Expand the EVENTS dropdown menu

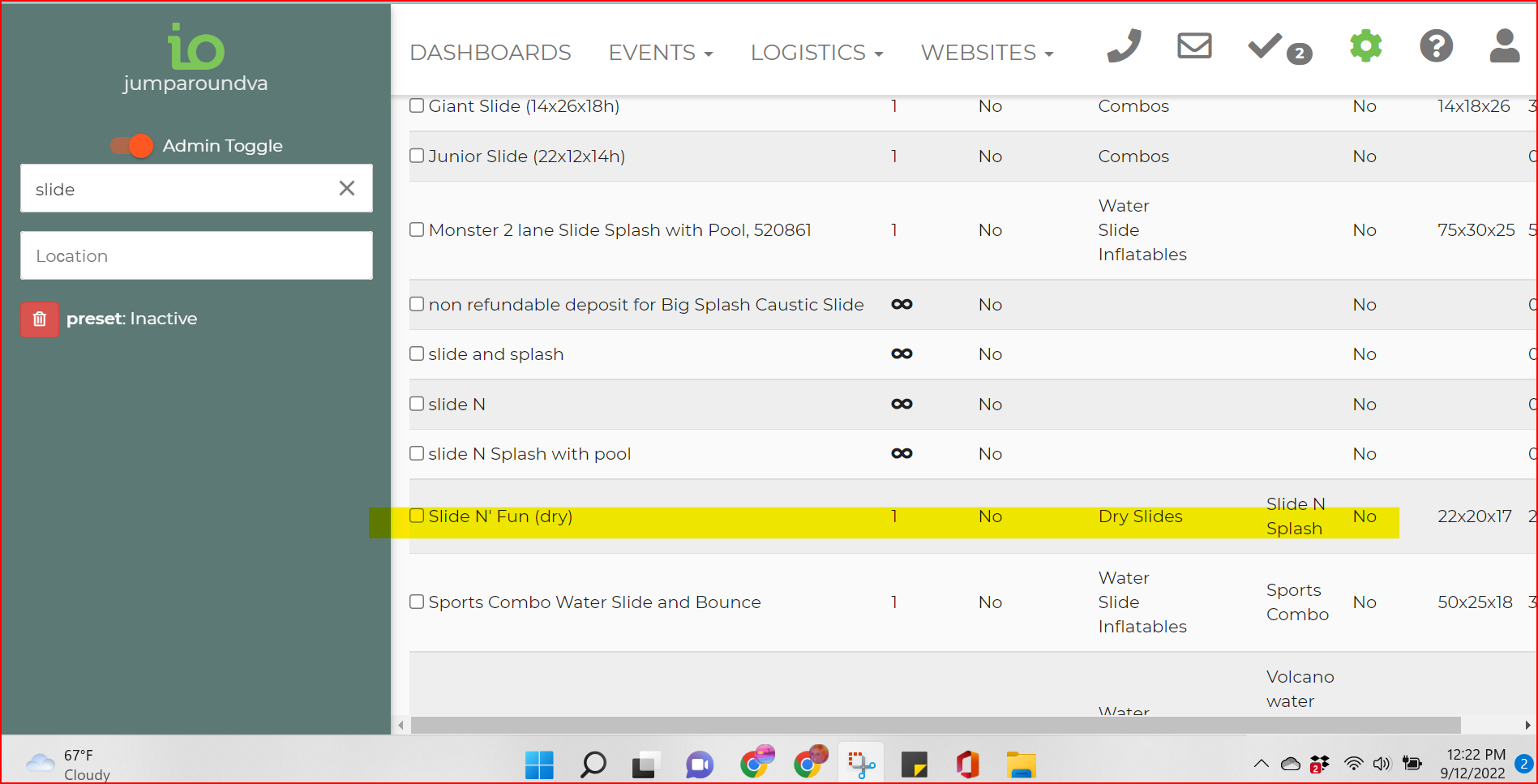click(660, 53)
